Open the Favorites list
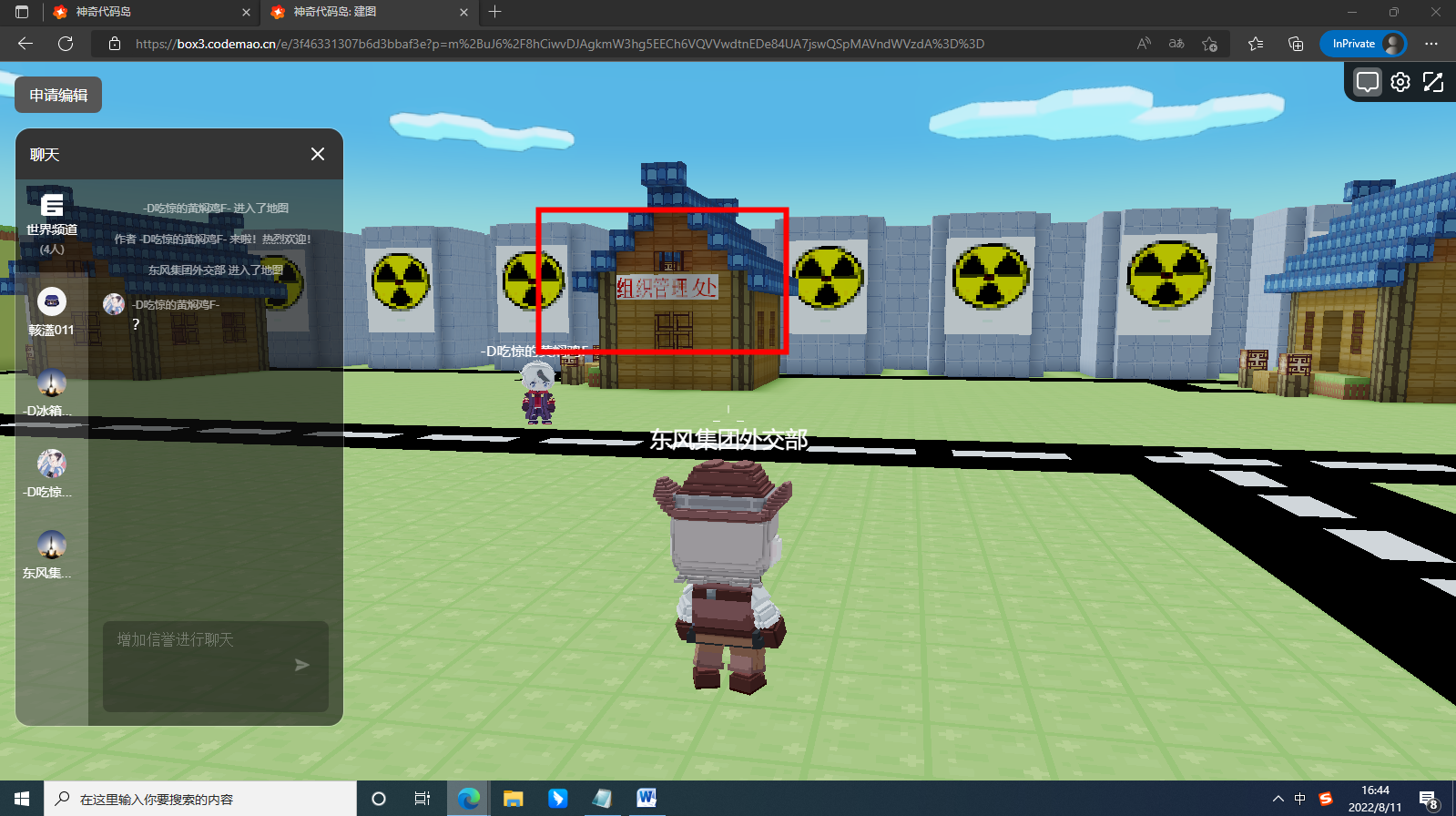The width and height of the screenshot is (1456, 816). point(1256,44)
